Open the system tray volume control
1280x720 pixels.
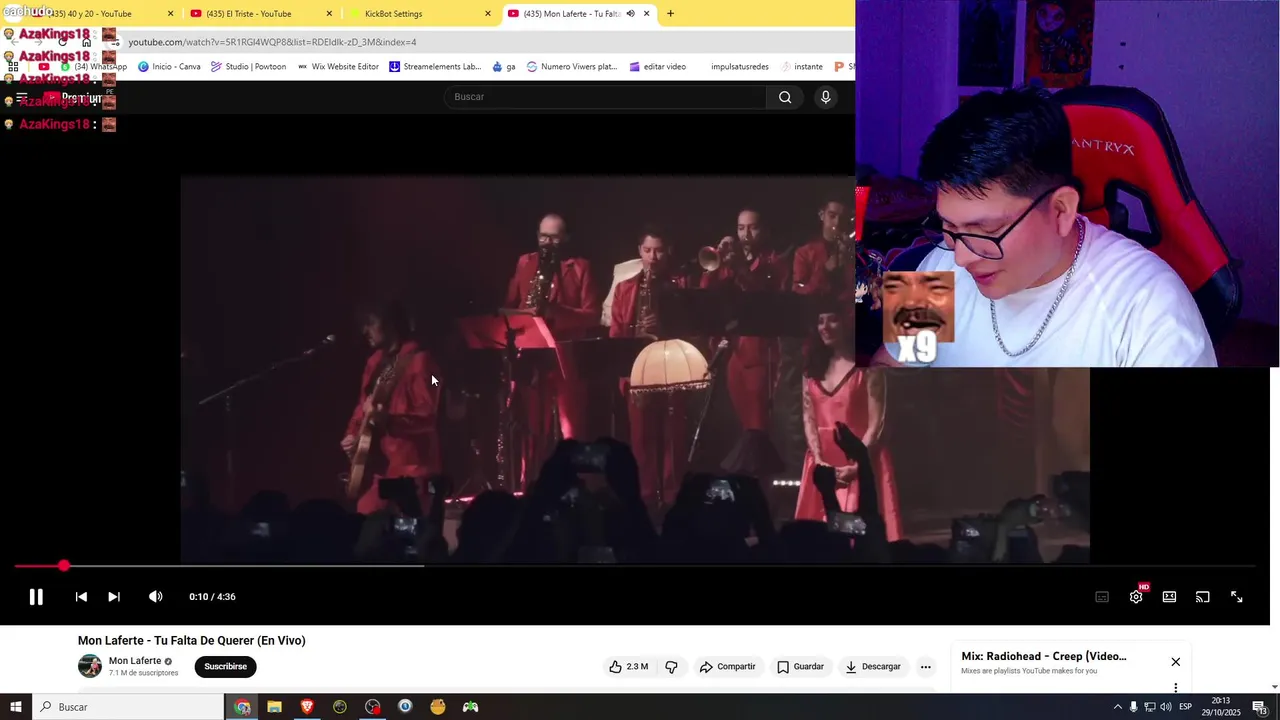point(1165,707)
